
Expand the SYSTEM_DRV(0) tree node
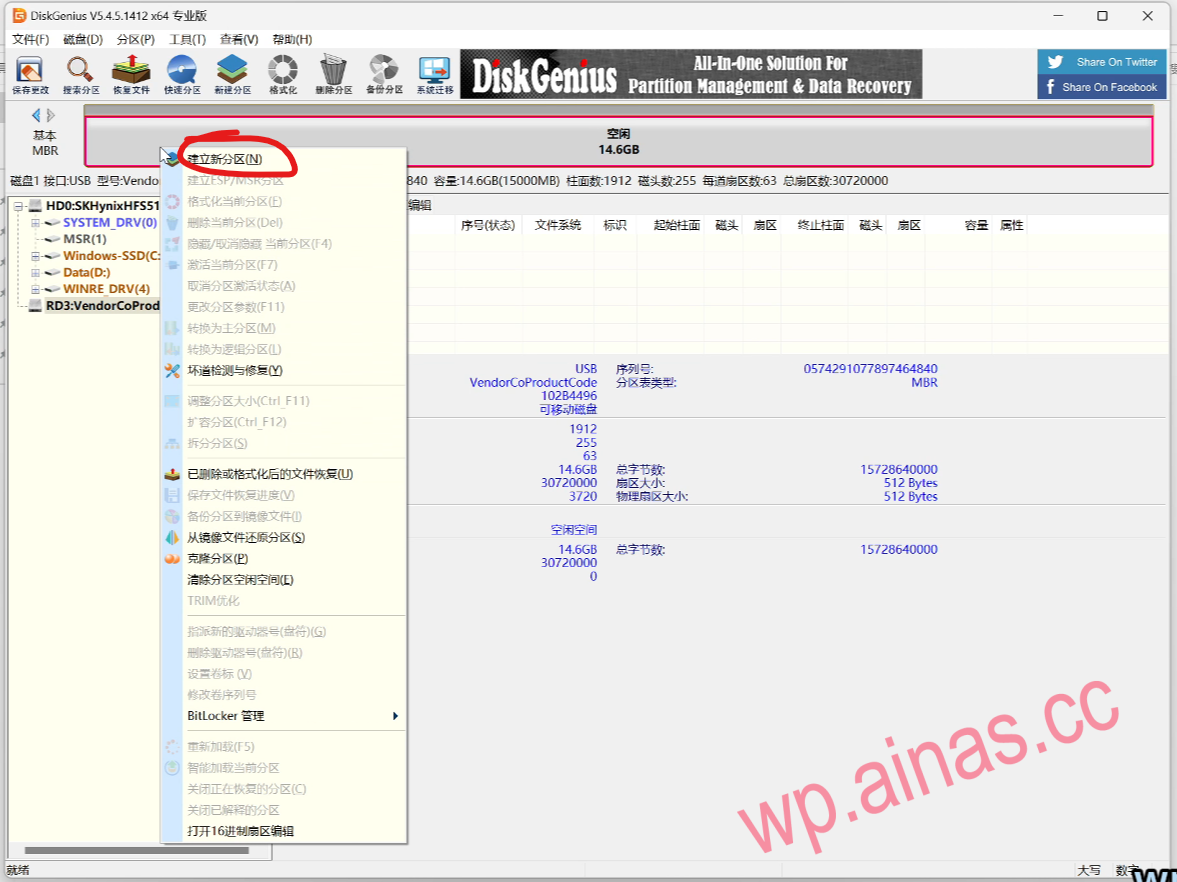click(x=35, y=223)
